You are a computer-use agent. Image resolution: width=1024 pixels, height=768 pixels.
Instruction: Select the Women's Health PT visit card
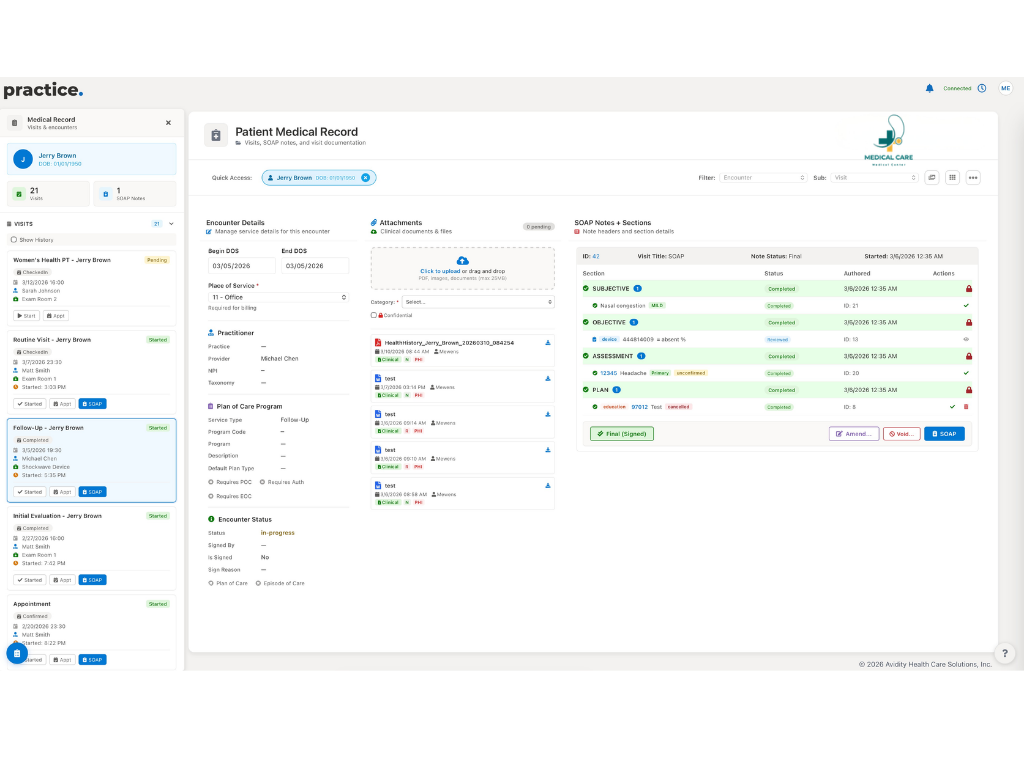click(x=91, y=289)
